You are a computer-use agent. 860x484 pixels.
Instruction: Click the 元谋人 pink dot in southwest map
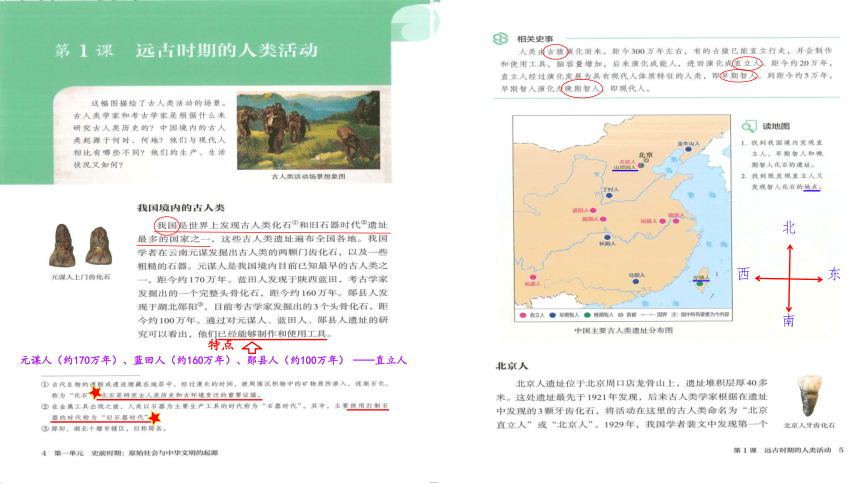[533, 277]
